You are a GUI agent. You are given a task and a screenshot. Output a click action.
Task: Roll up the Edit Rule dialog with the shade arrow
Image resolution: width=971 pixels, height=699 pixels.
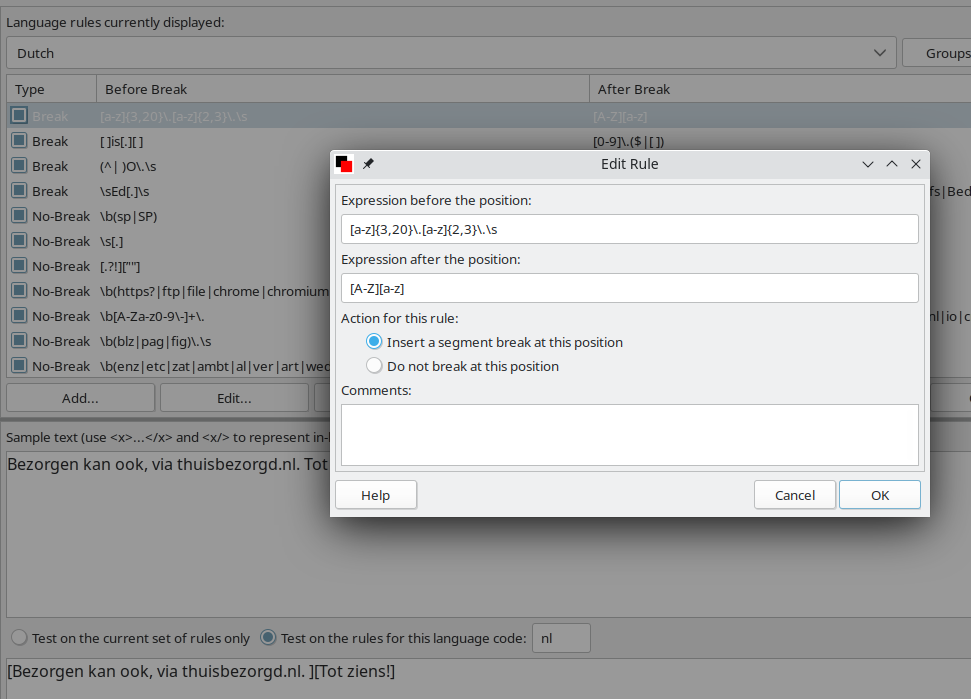coord(891,163)
